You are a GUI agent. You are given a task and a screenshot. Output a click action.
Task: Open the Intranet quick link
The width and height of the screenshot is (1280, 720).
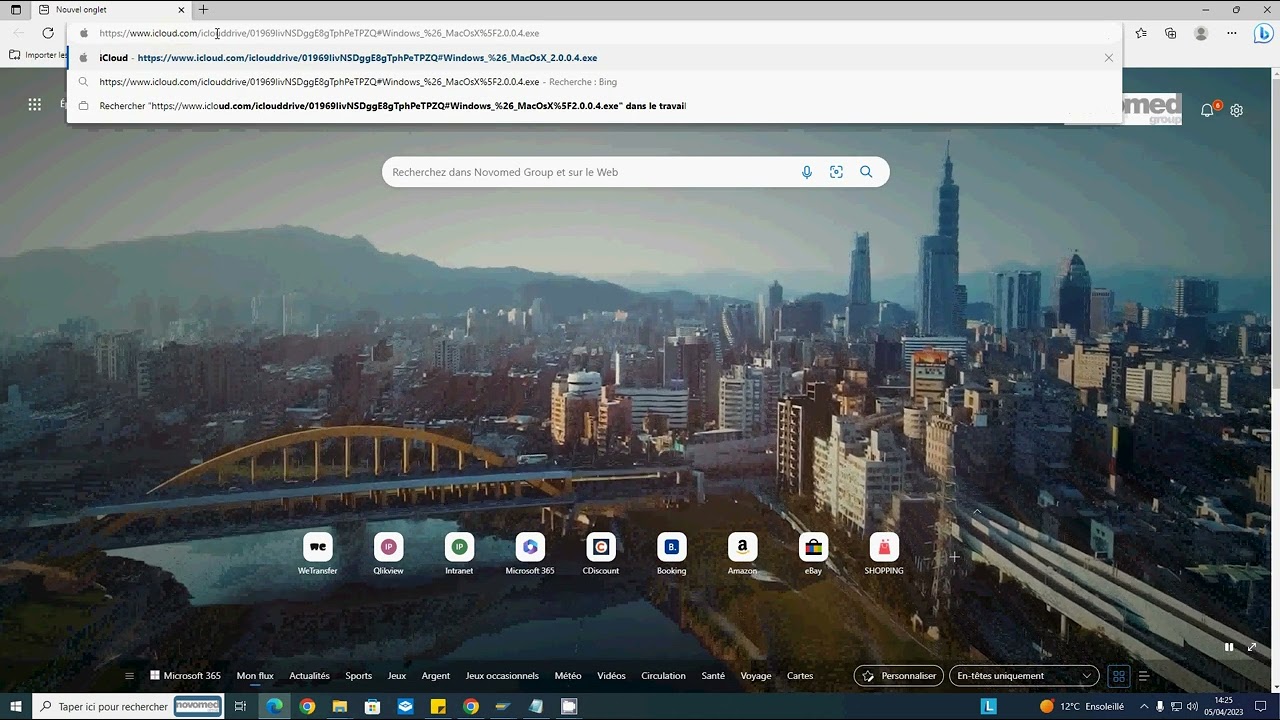point(459,554)
